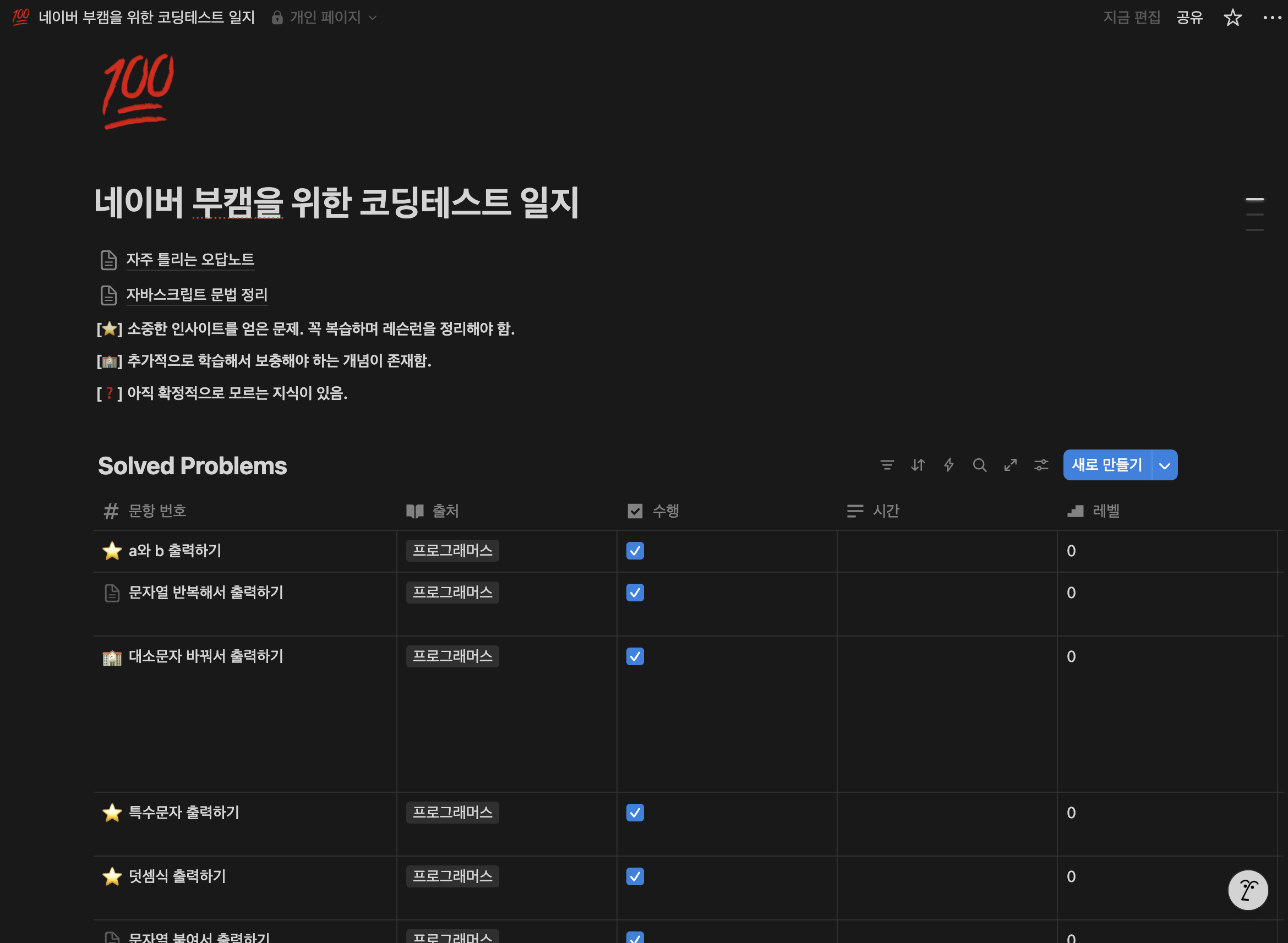
Task: Open the 자주 틀리는 오답노트 page link
Action: [190, 260]
